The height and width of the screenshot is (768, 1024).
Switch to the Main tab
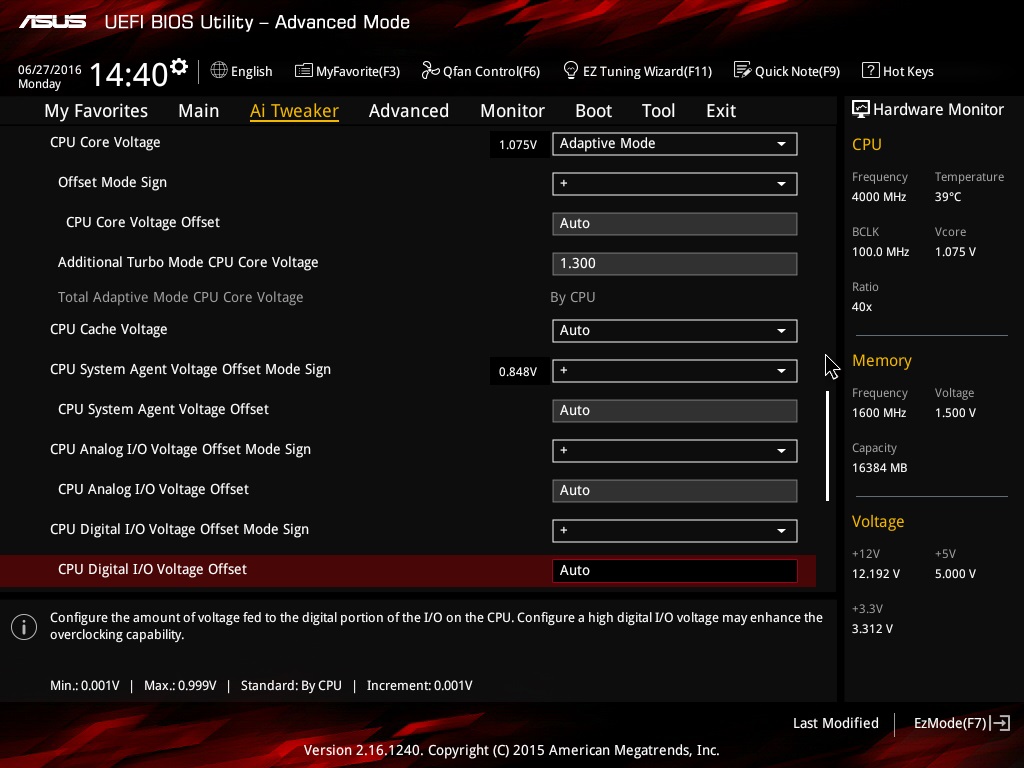point(199,111)
